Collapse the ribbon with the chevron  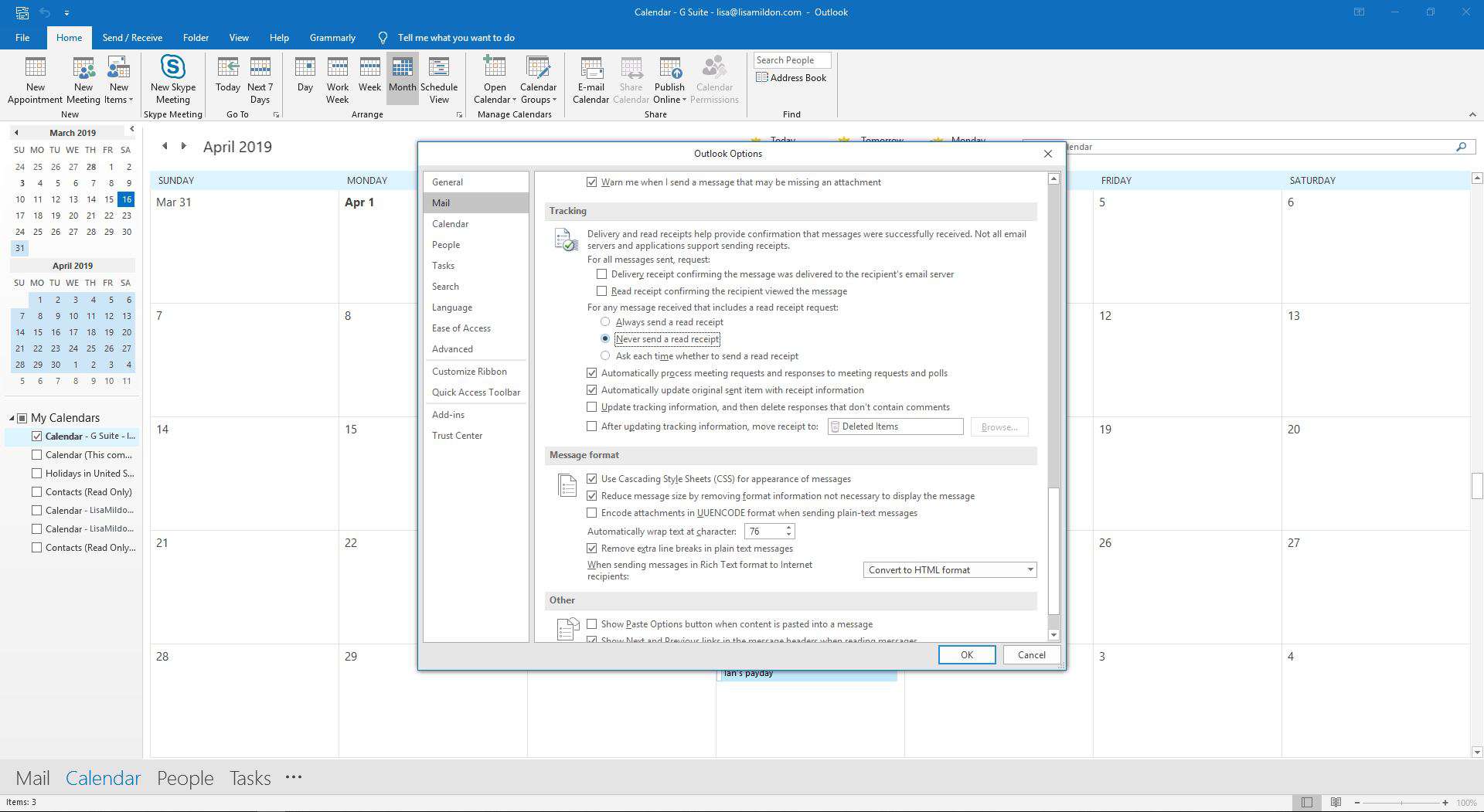1472,114
